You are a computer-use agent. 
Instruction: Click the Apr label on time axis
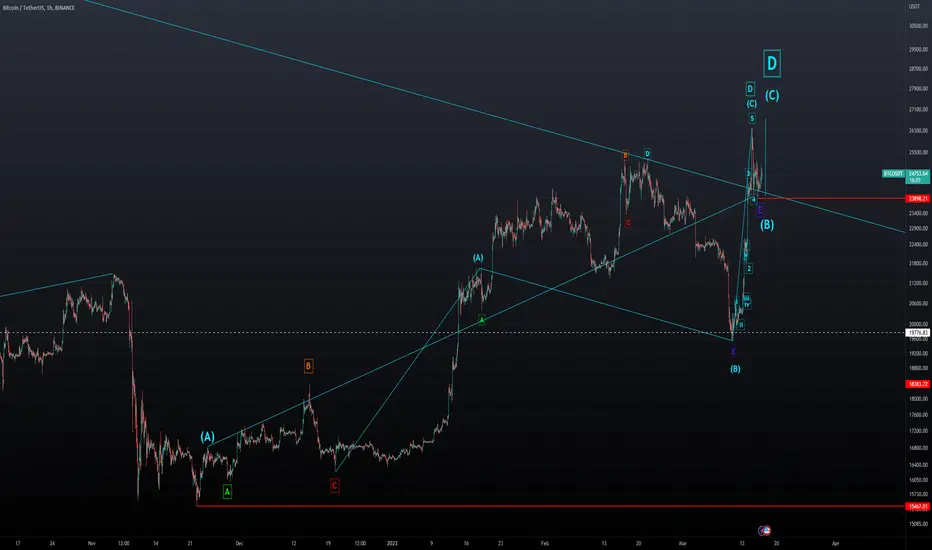coord(835,543)
